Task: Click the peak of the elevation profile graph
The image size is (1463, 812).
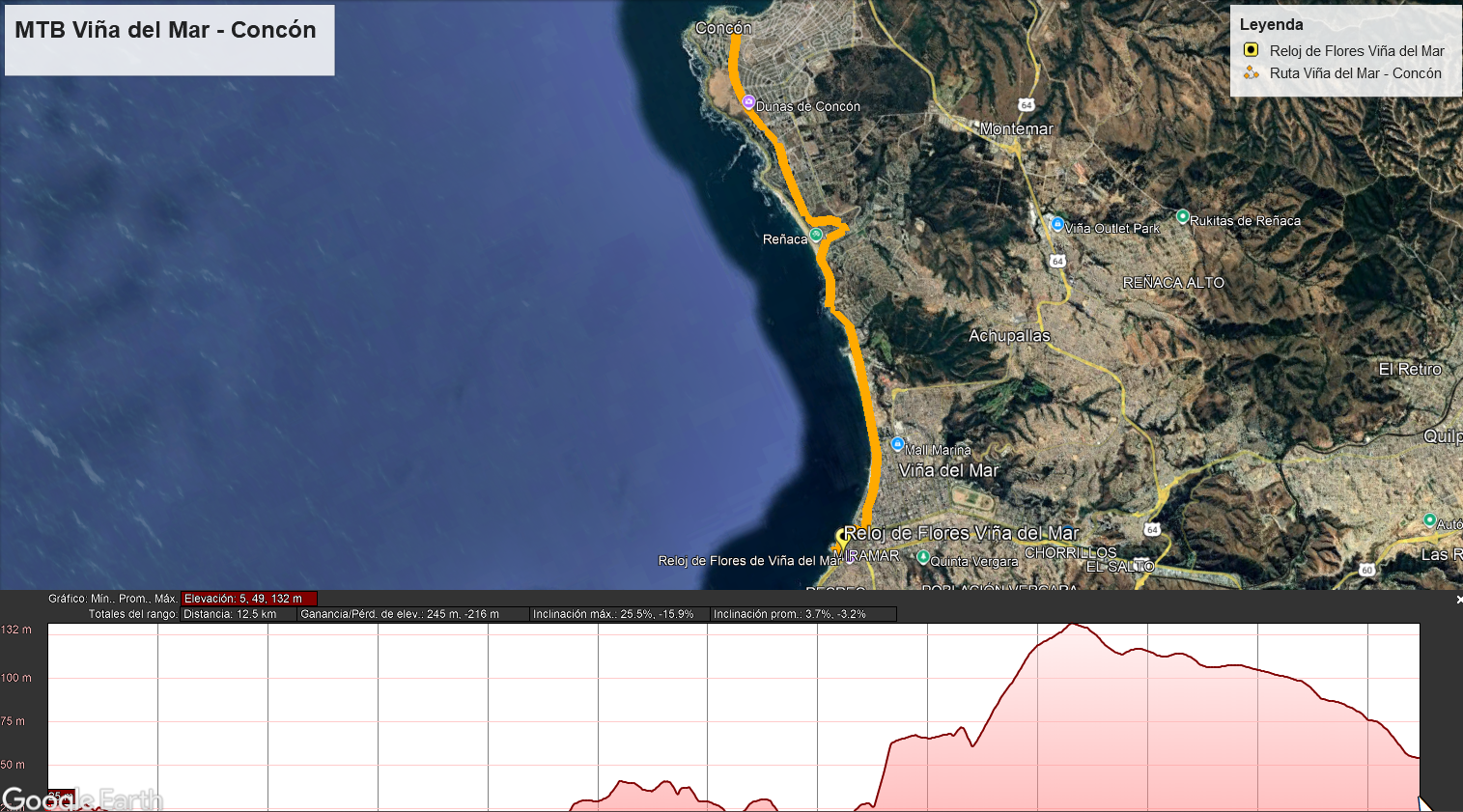Action: (x=1073, y=625)
